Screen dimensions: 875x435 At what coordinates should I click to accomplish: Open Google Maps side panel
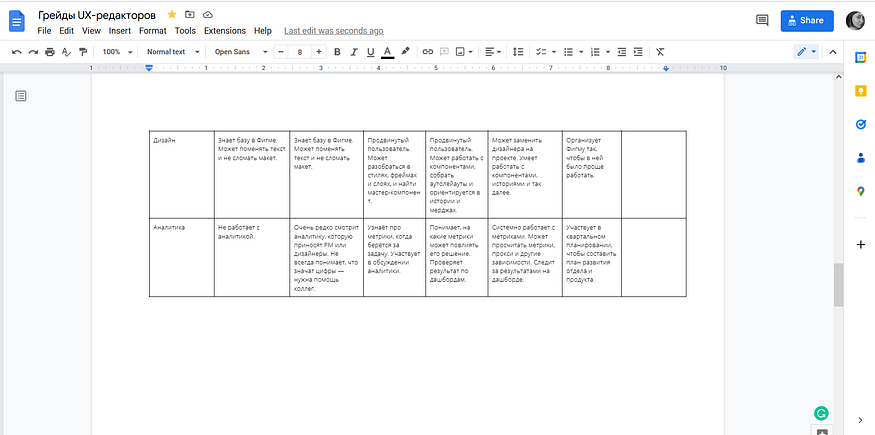coord(860,192)
